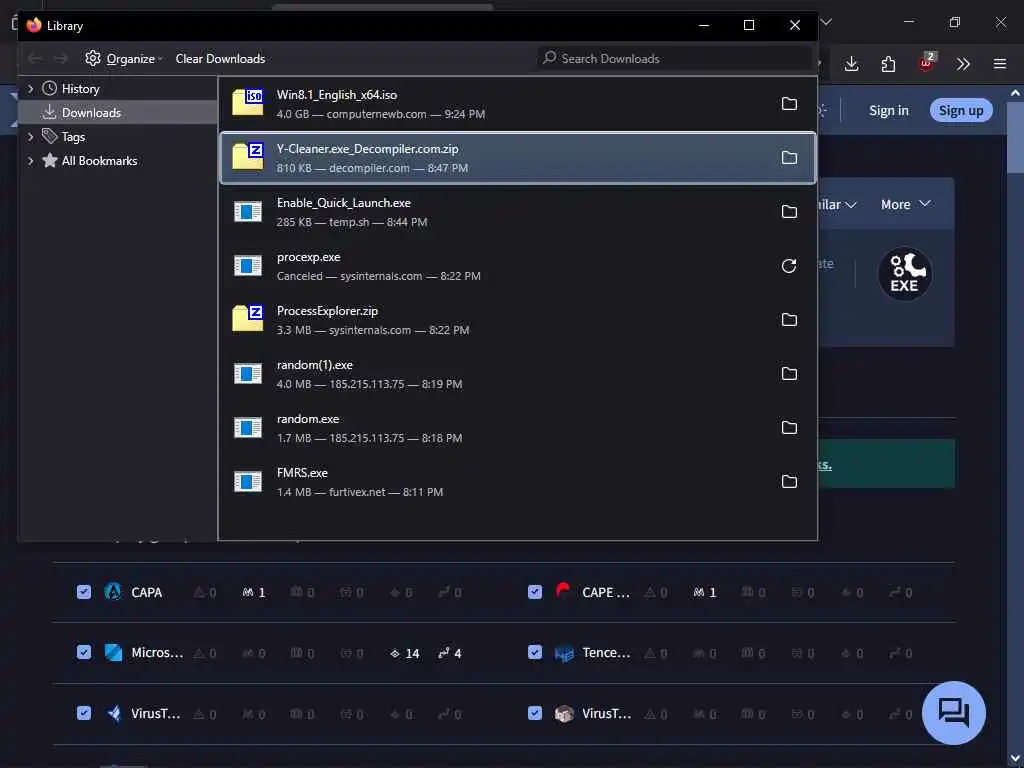Click the Microsoft row count 4
Image resolution: width=1024 pixels, height=768 pixels.
[x=450, y=653]
